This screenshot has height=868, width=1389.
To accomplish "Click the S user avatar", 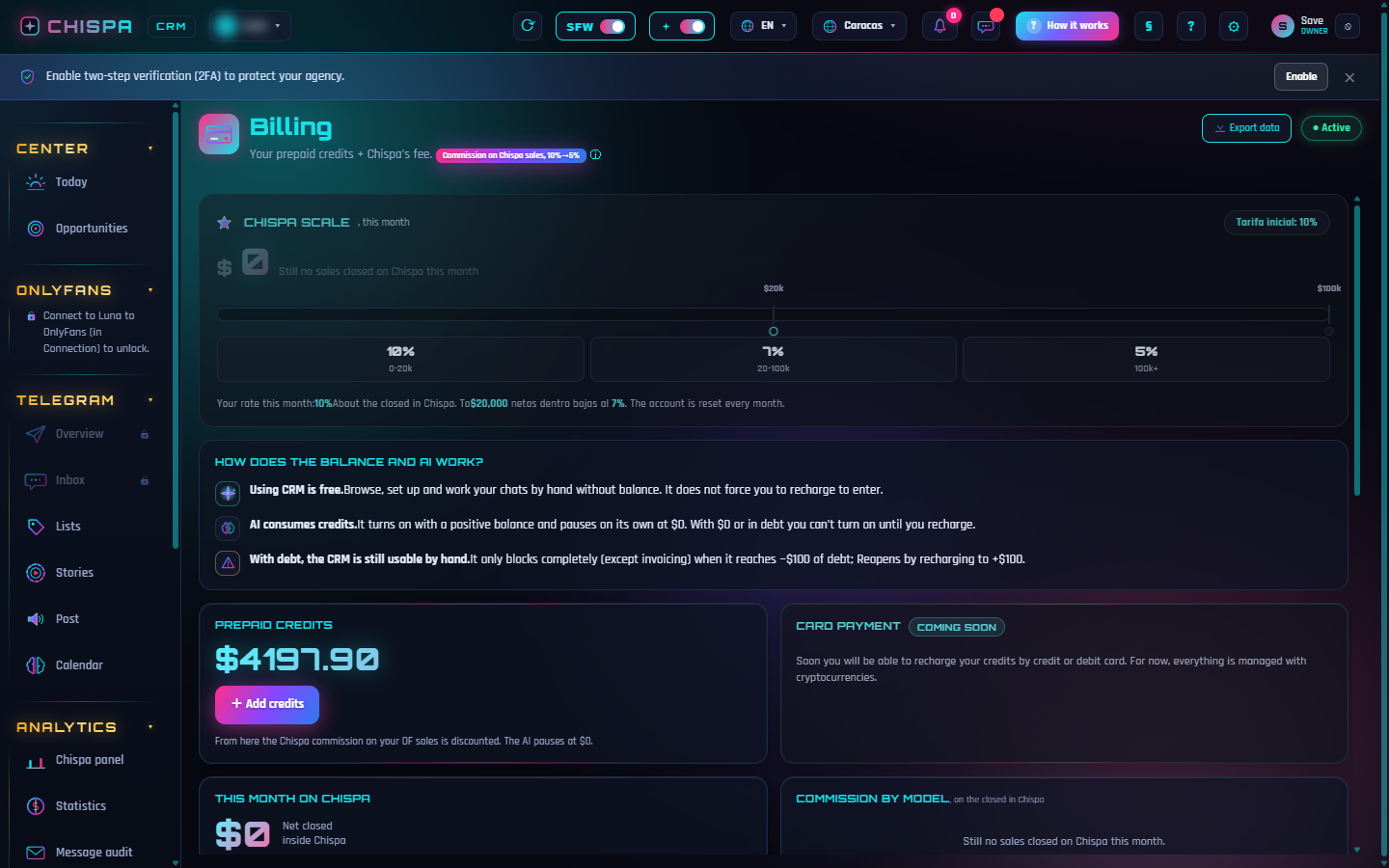I will [x=1282, y=26].
